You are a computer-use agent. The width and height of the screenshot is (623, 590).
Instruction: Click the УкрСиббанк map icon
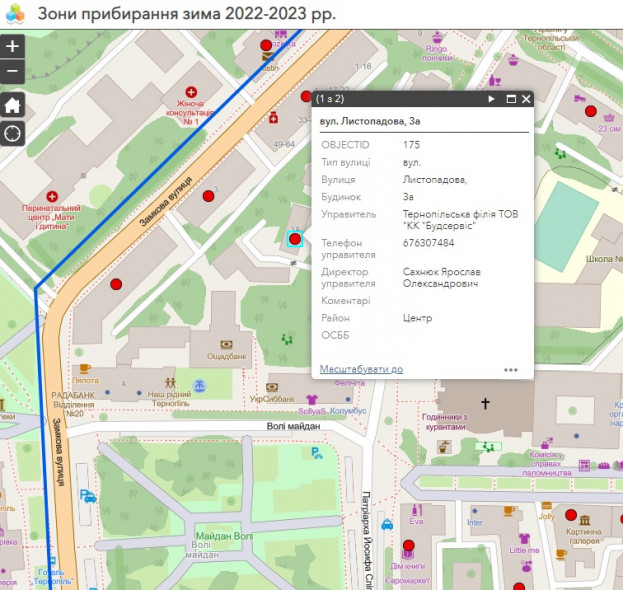pyautogui.click(x=273, y=387)
